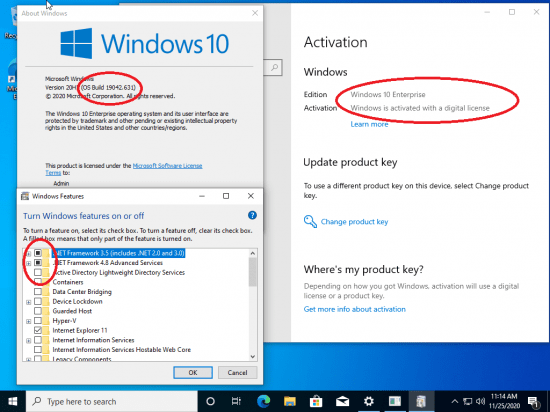Click the Cortana circle icon on taskbar
This screenshot has width=550, height=412.
(x=210, y=401)
